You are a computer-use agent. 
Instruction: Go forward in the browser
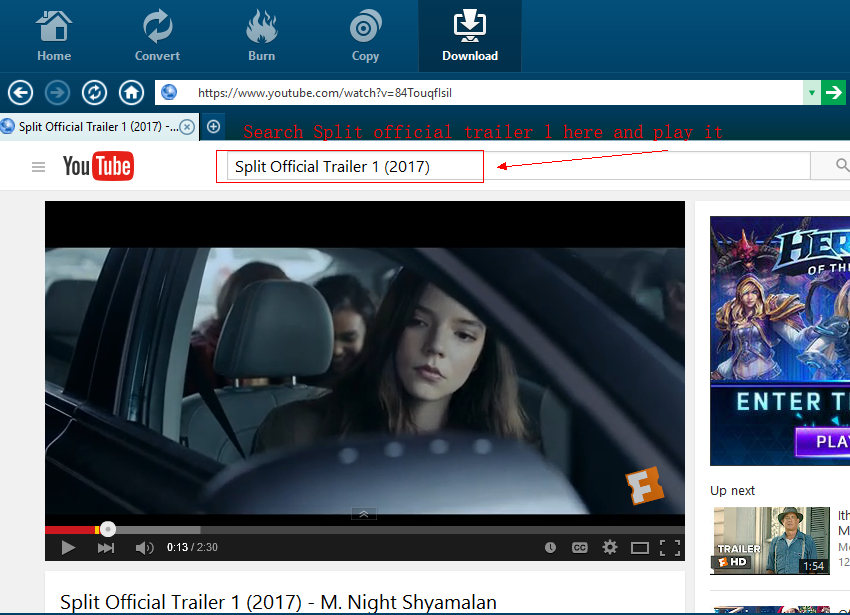coord(57,93)
